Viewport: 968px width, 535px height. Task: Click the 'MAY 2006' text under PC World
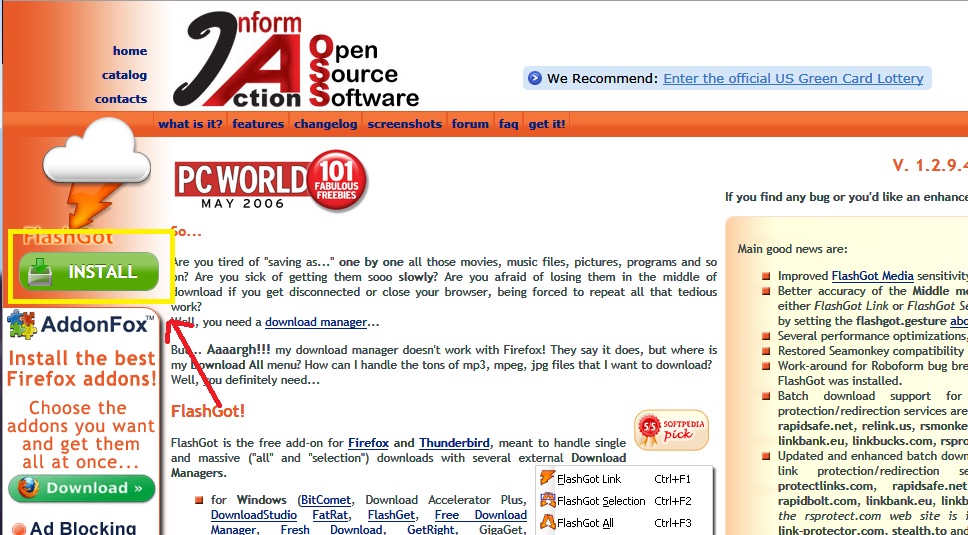243,203
